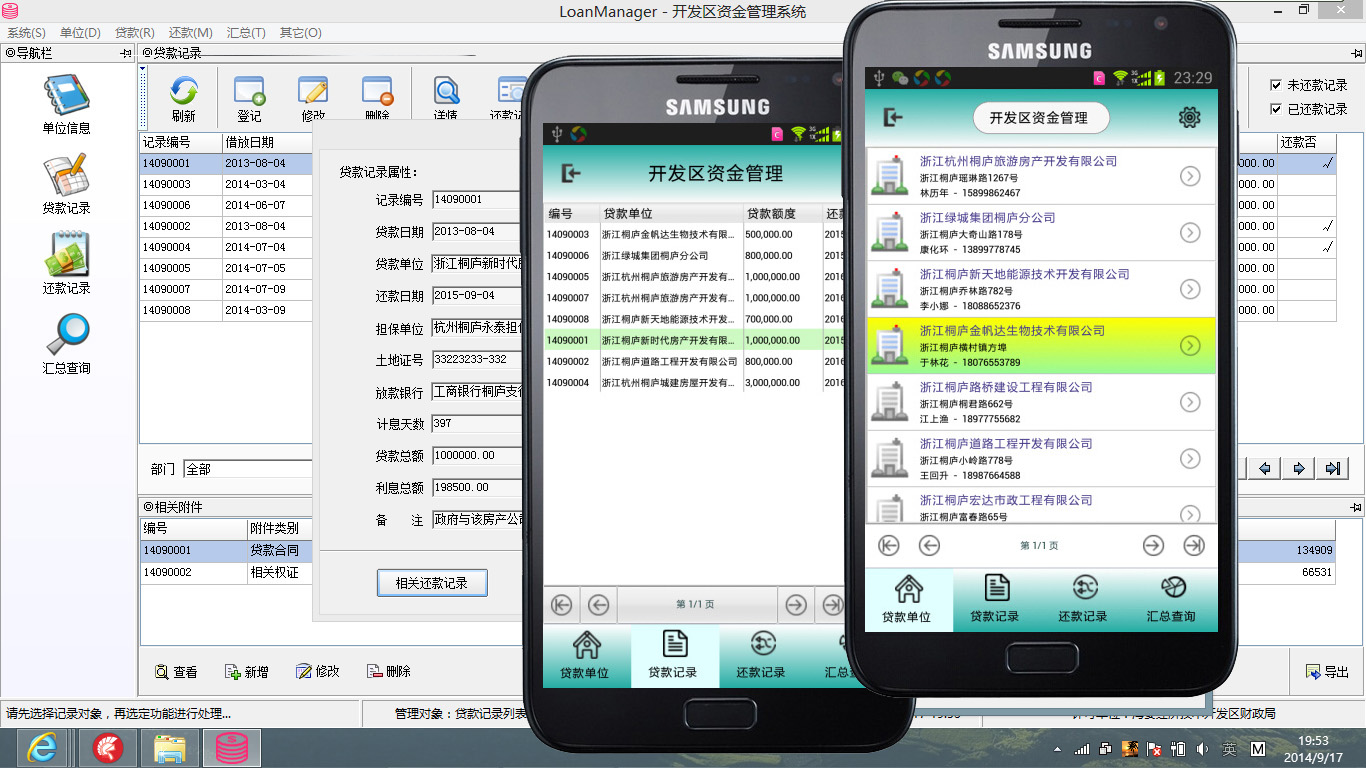Tap previous-page arrow on the back phone
This screenshot has height=768, width=1366.
pyautogui.click(x=598, y=604)
